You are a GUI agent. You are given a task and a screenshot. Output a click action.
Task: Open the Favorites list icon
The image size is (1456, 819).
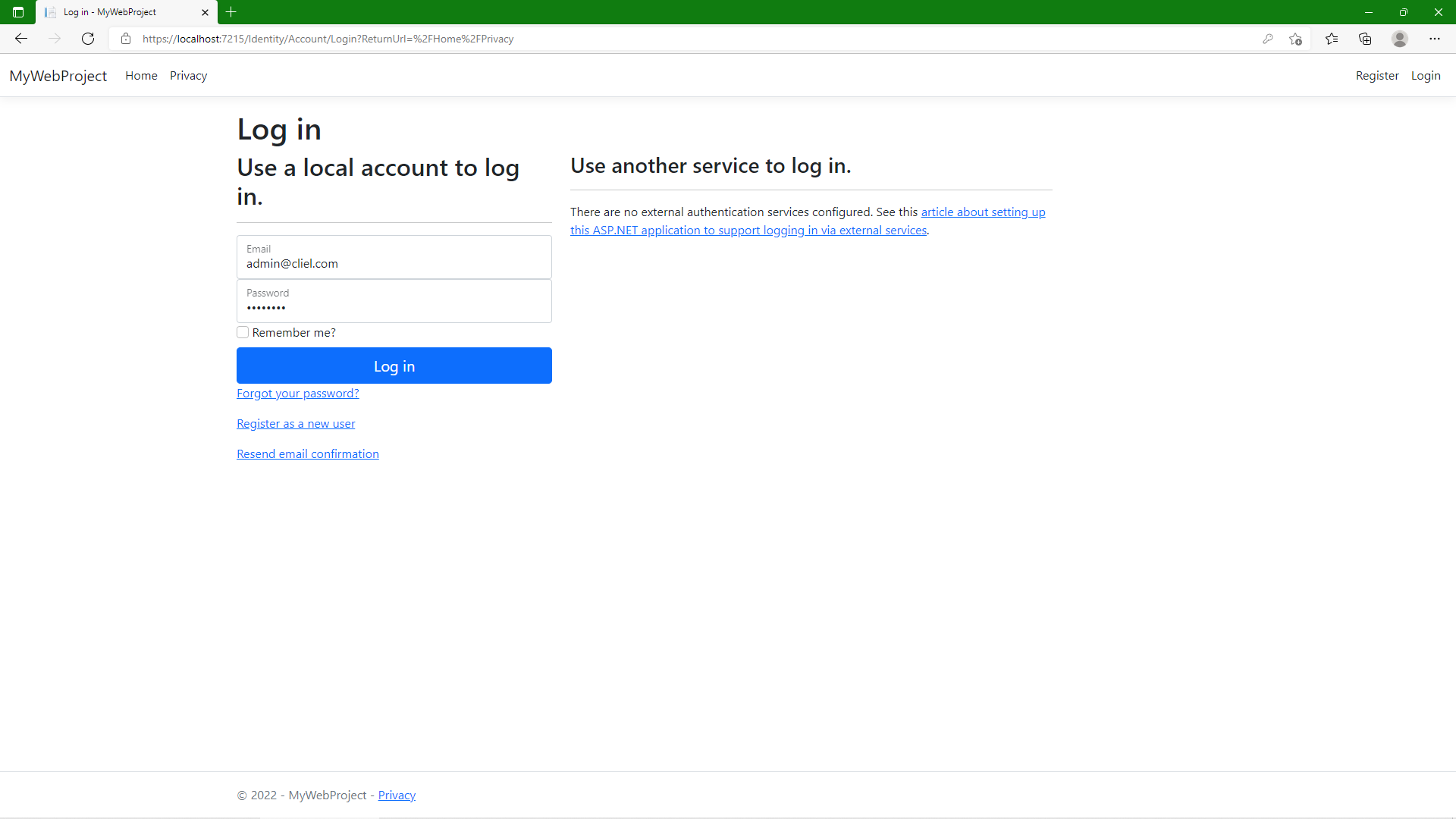(1332, 39)
